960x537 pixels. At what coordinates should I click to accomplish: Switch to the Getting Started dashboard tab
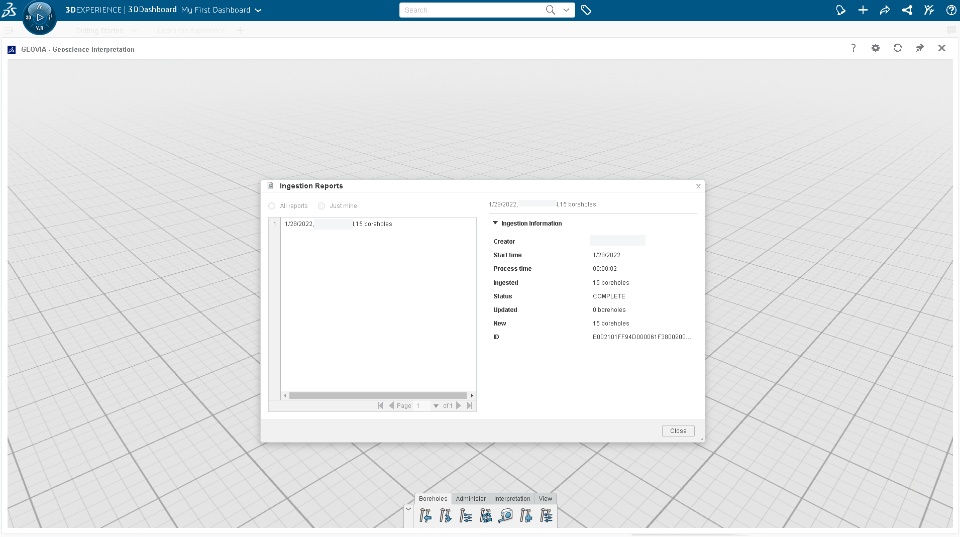pos(100,30)
